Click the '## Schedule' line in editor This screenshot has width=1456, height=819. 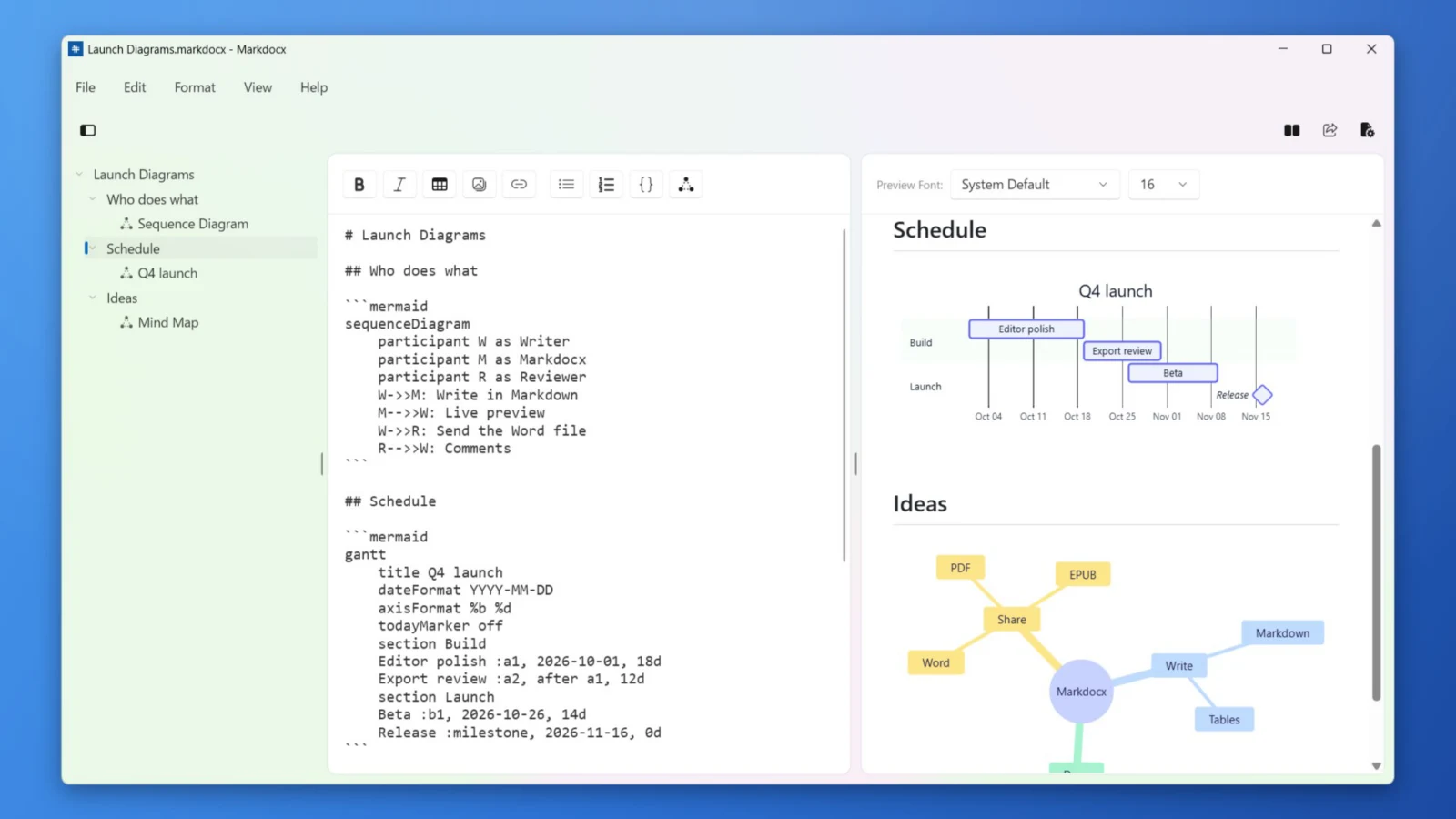click(x=390, y=501)
